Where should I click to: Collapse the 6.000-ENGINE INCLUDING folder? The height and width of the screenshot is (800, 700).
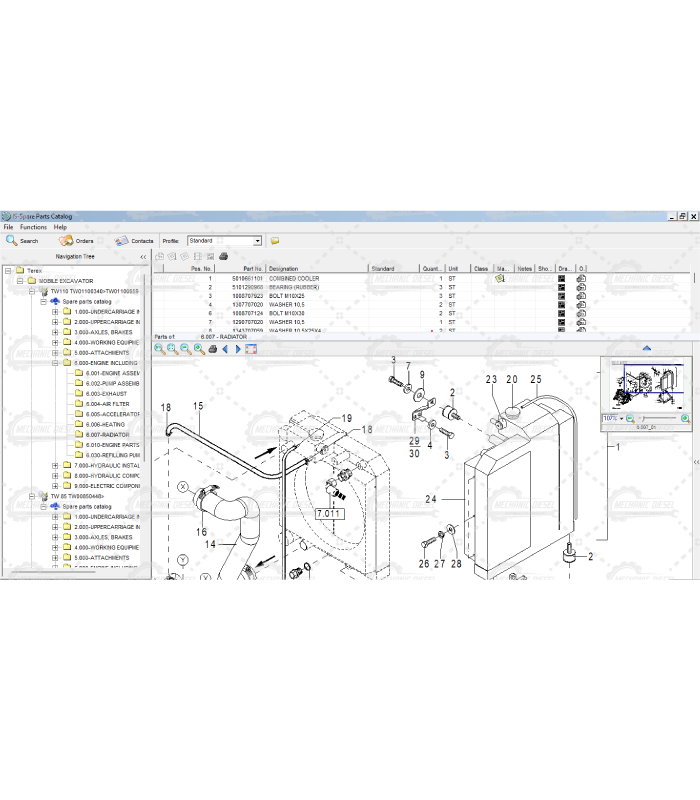point(56,363)
